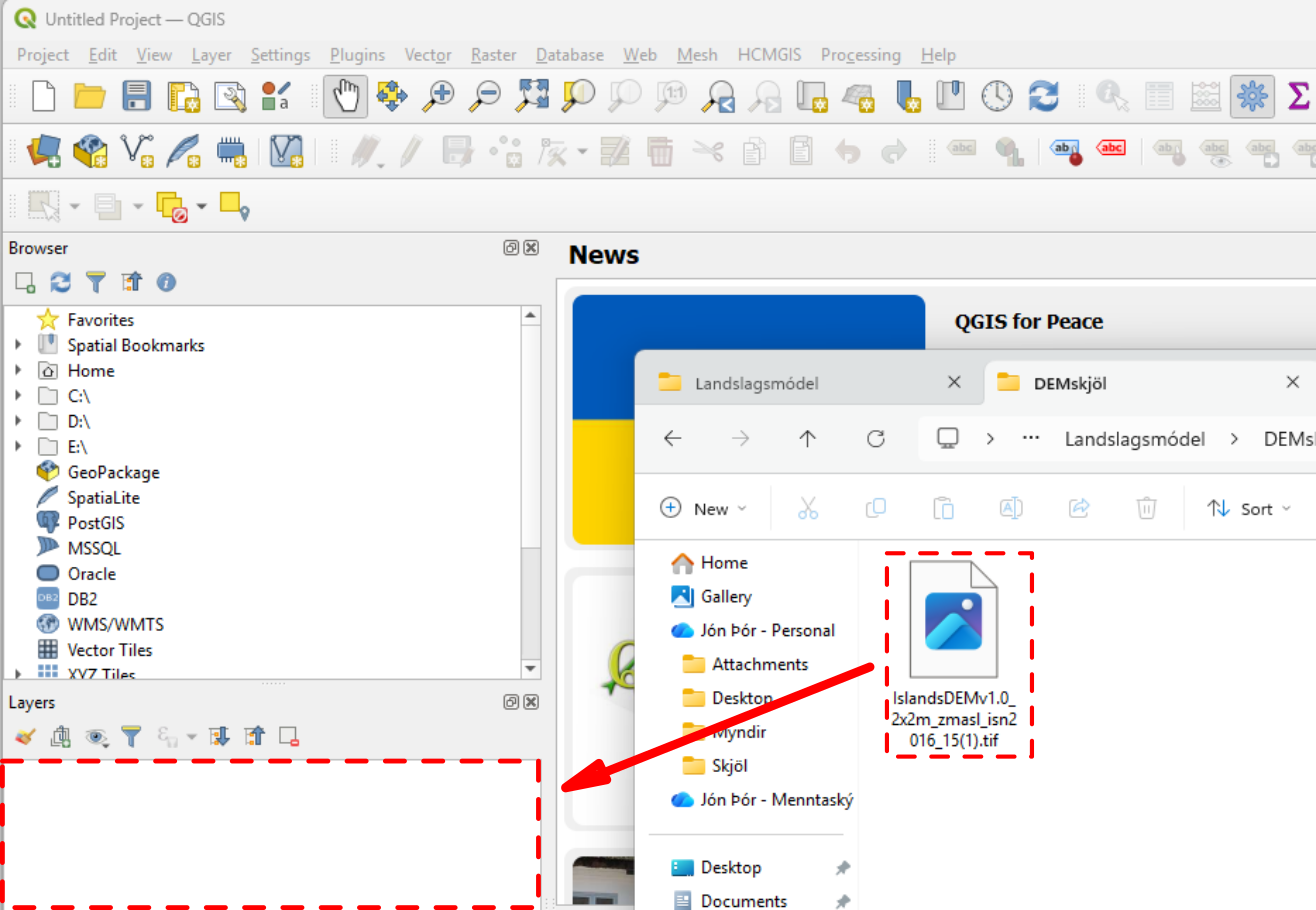Toggle the Layers panel eye visibility button
Viewport: 1316px width, 910px height.
(x=96, y=738)
